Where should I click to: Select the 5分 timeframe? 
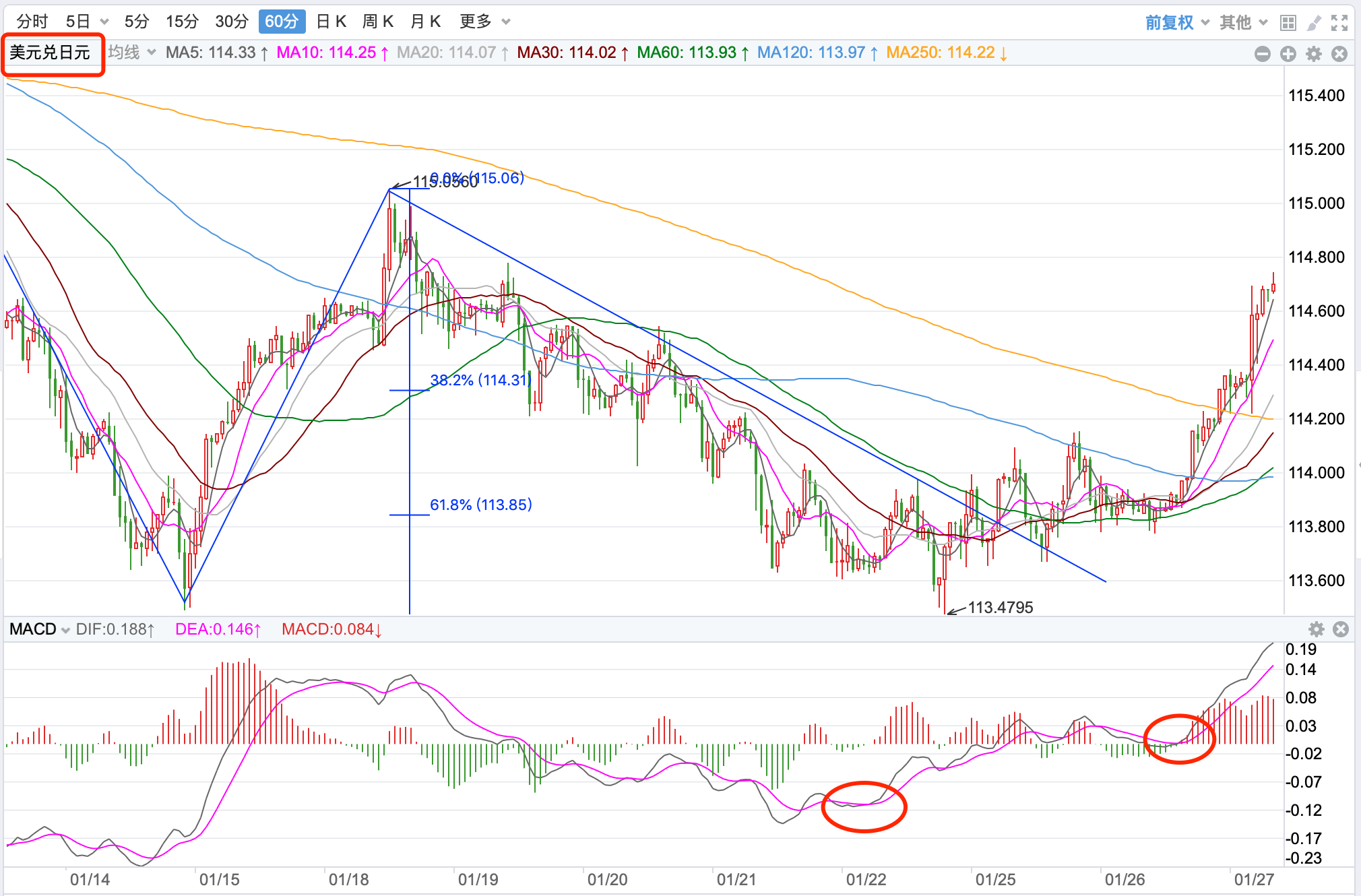(136, 22)
